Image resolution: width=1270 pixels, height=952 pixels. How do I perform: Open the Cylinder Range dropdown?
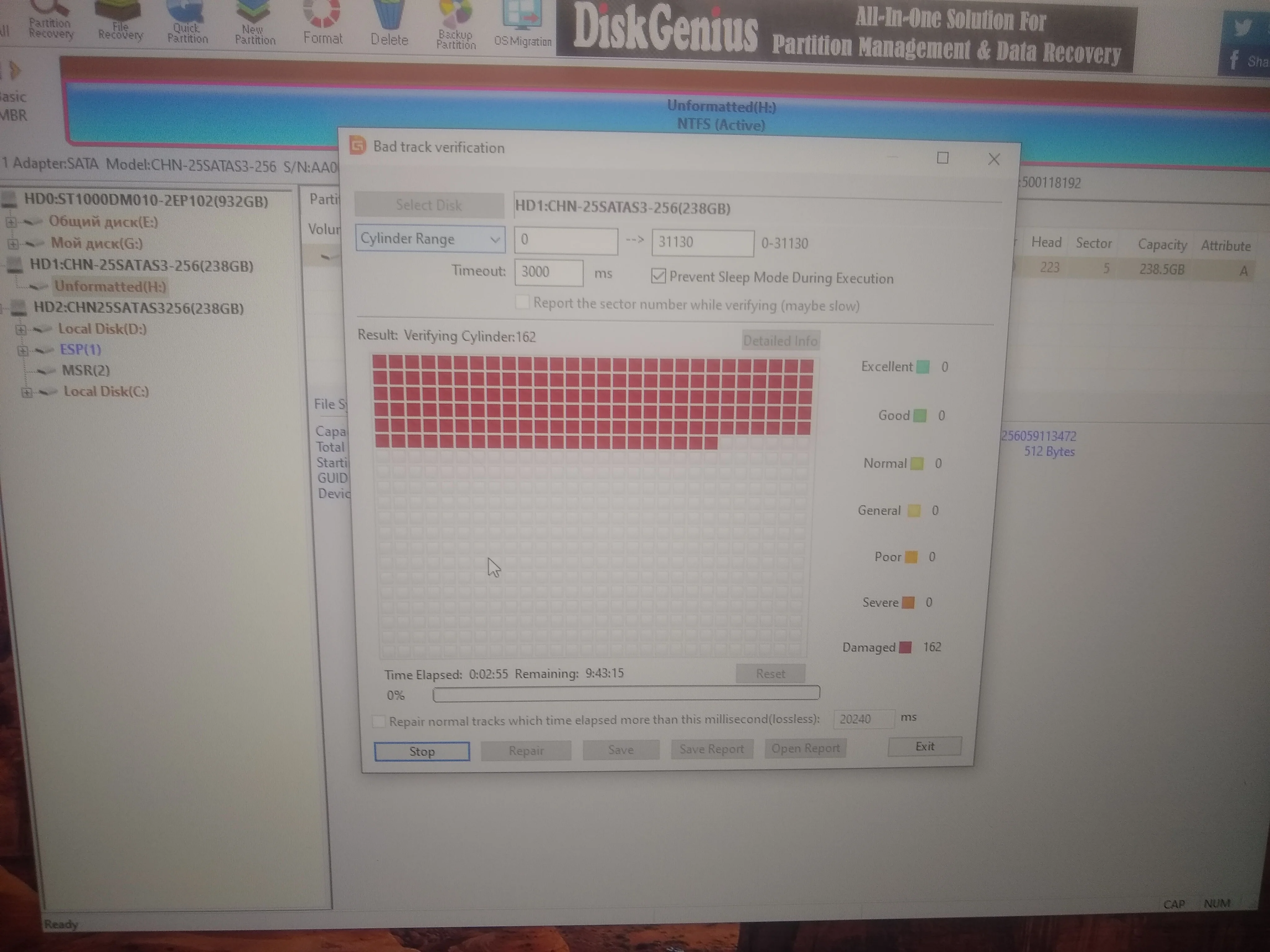494,240
